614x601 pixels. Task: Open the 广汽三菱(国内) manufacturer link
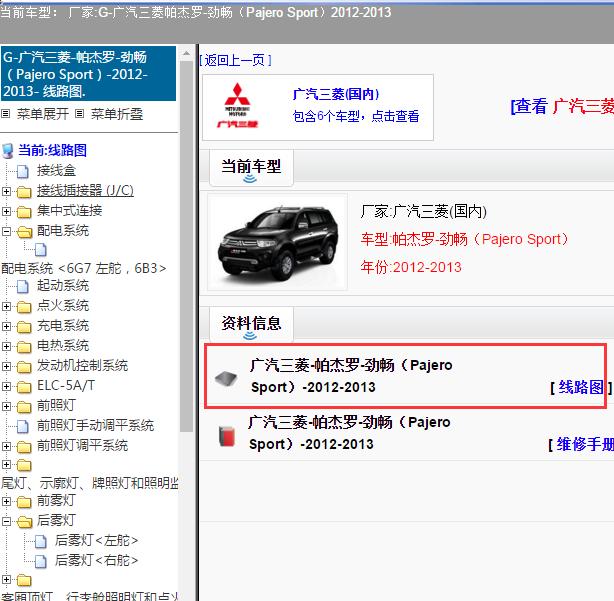point(336,94)
